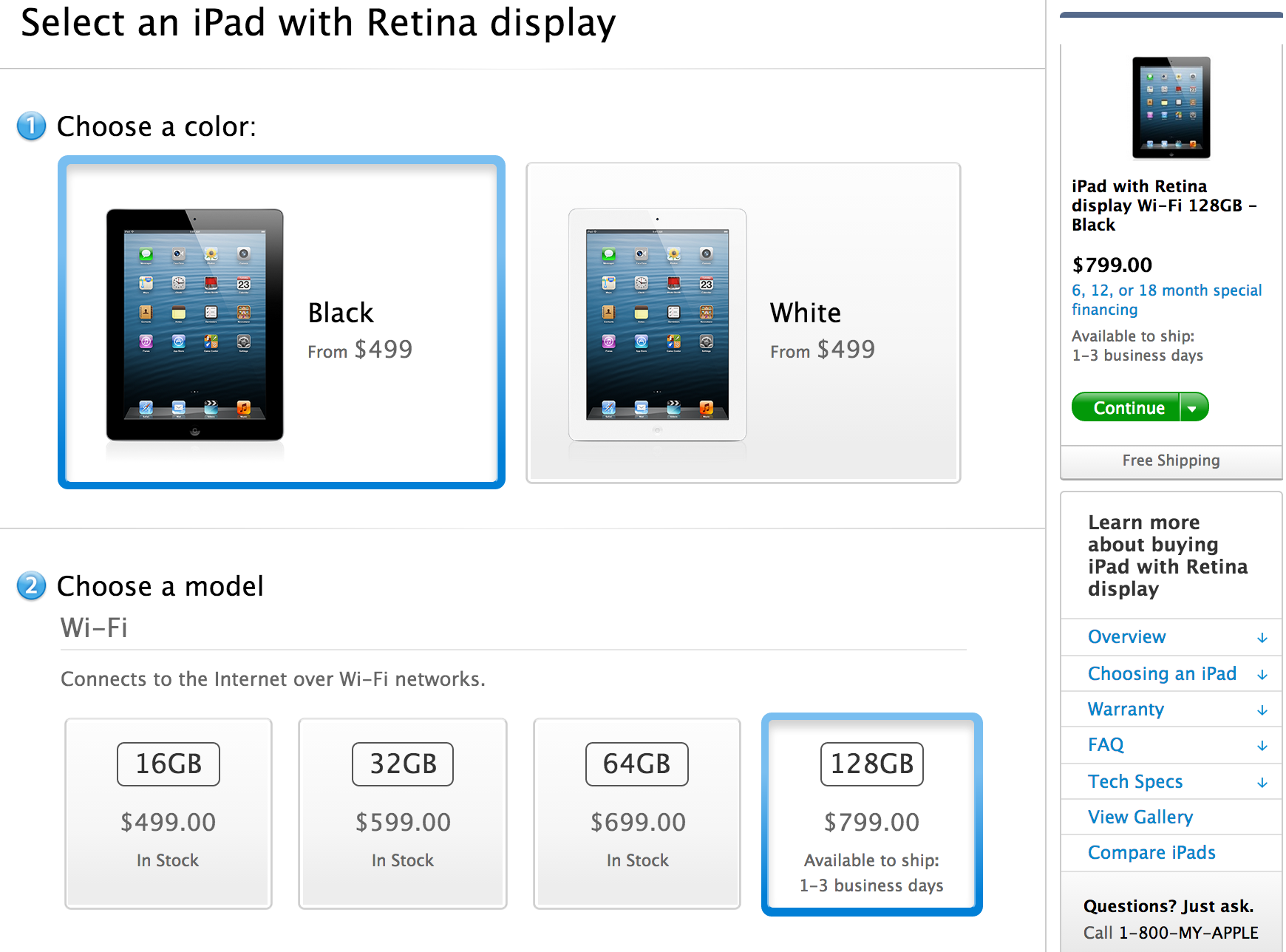Screen dimensions: 1286x952
Task: Click the View Gallery link
Action: click(1140, 817)
